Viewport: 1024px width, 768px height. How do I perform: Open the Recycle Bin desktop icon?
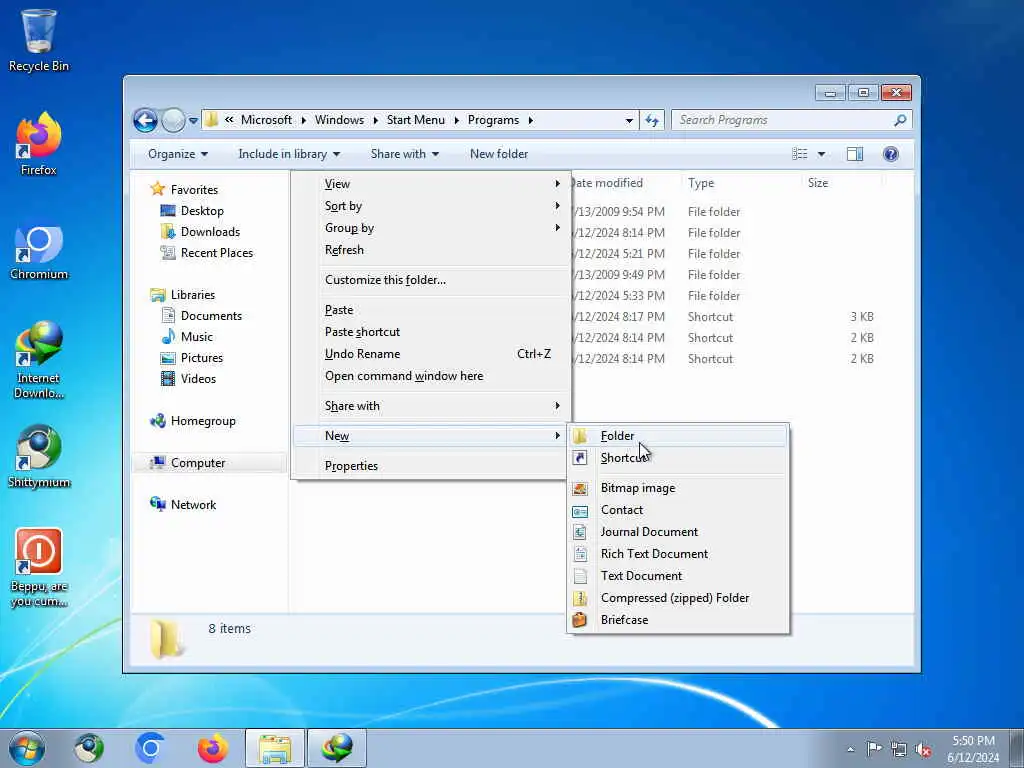[x=39, y=39]
